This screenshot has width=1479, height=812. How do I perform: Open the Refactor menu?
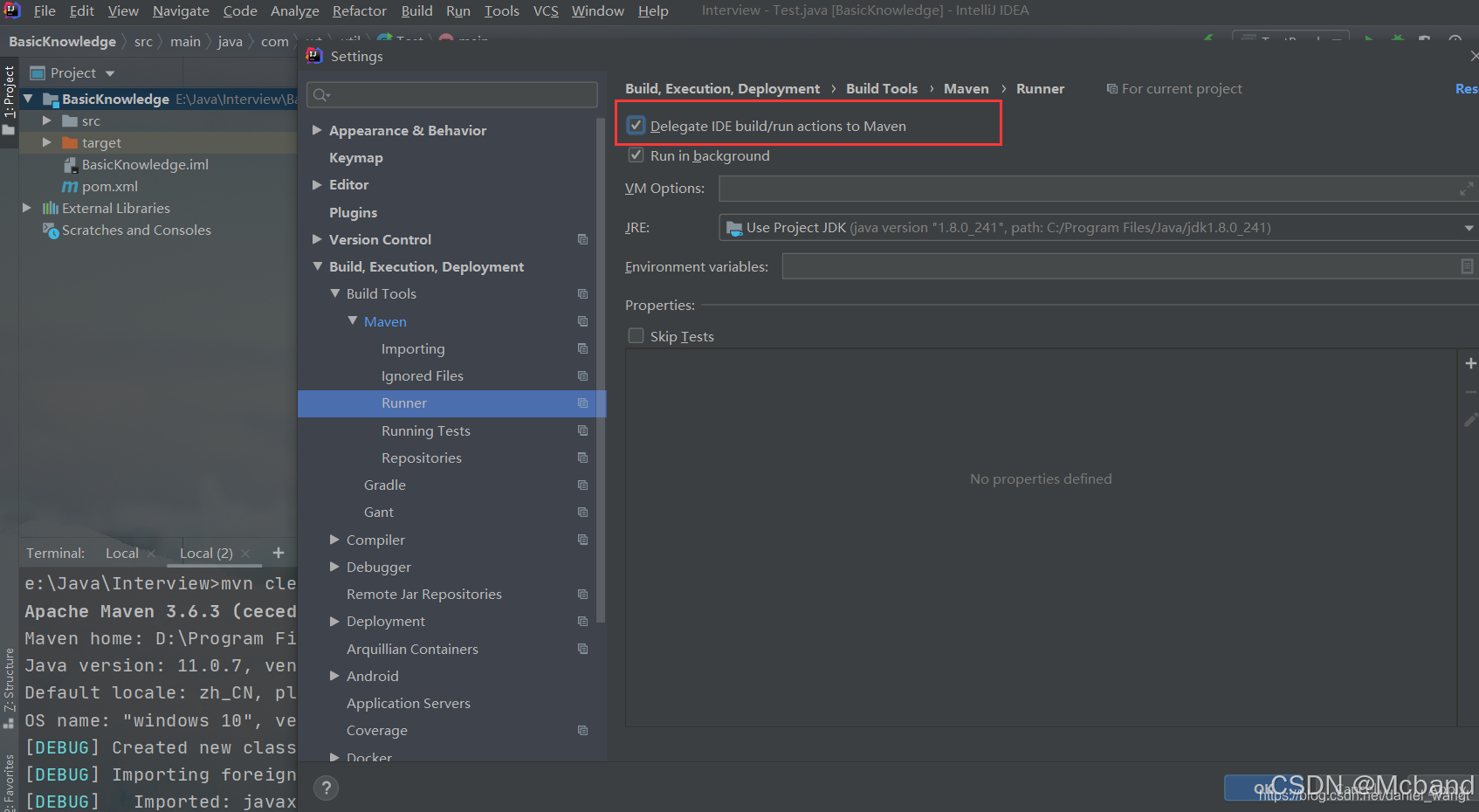[360, 10]
